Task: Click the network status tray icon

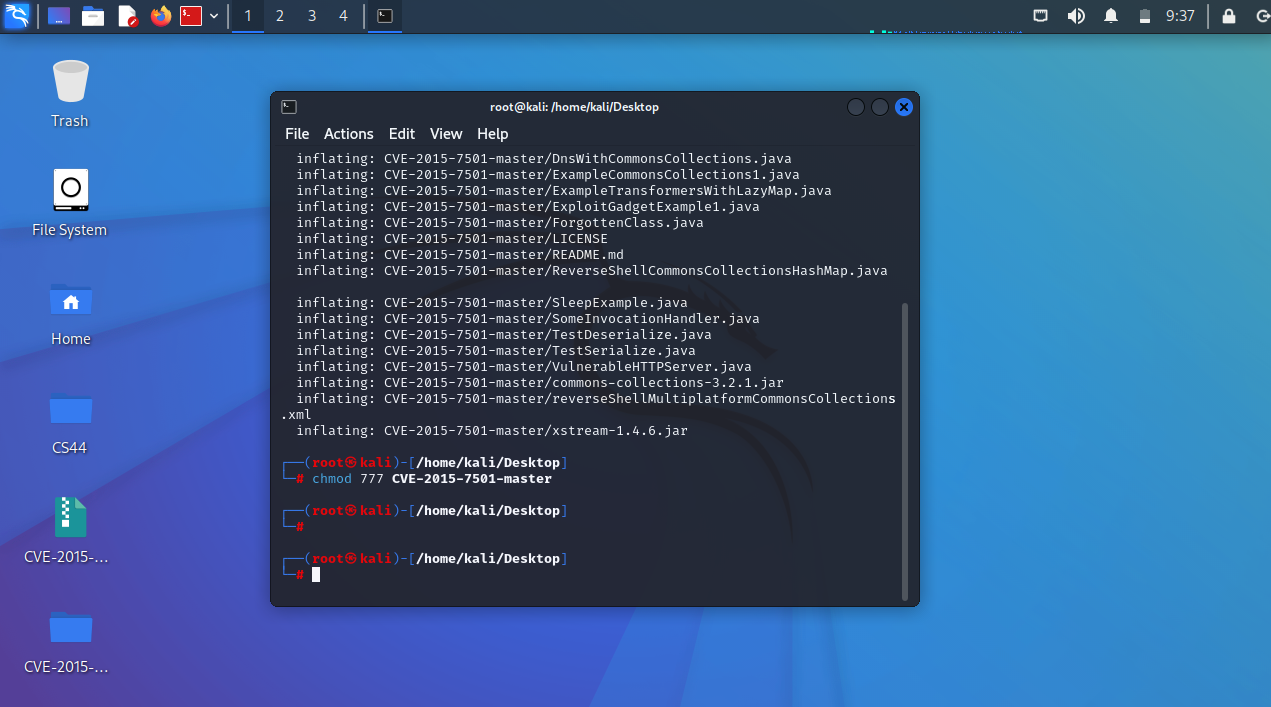Action: coord(1041,16)
